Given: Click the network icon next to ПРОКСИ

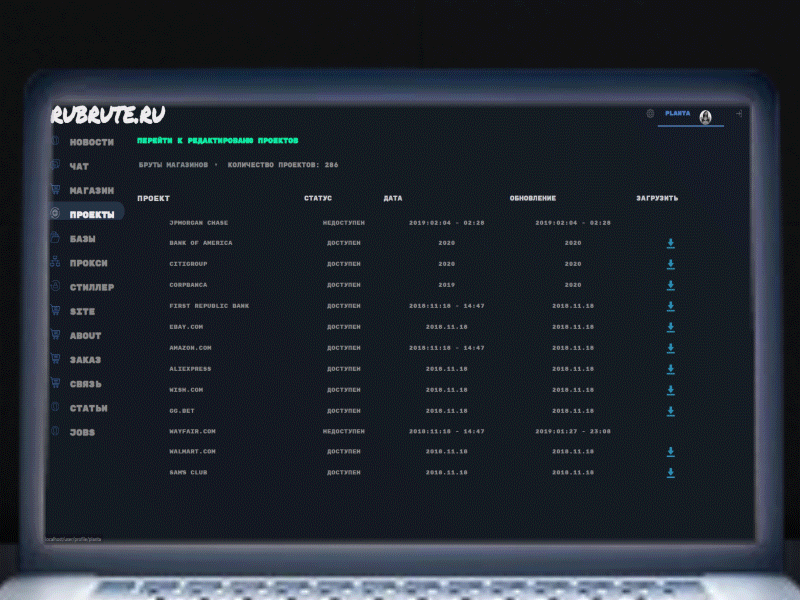Looking at the screenshot, I should point(55,262).
